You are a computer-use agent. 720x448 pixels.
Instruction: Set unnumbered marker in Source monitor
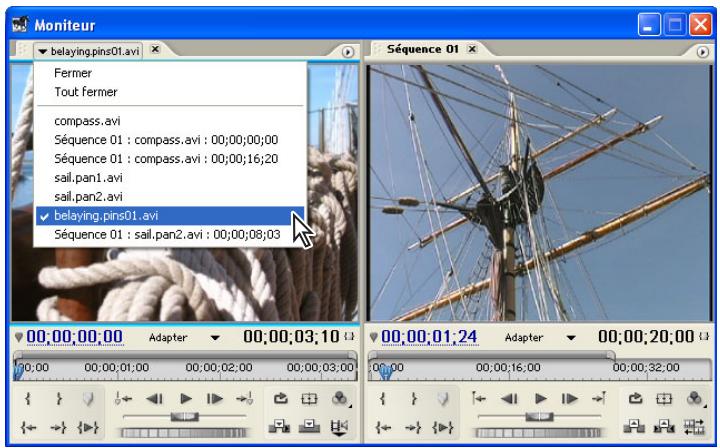[x=88, y=398]
